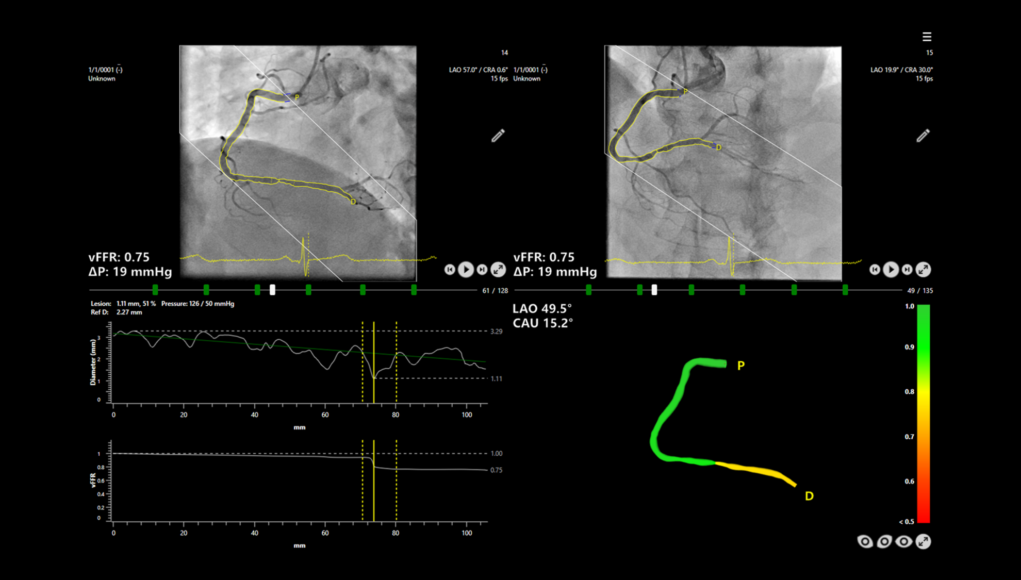Click the 0.75 value on vFFR graph
Screen dimensions: 1021x580
coord(496,470)
